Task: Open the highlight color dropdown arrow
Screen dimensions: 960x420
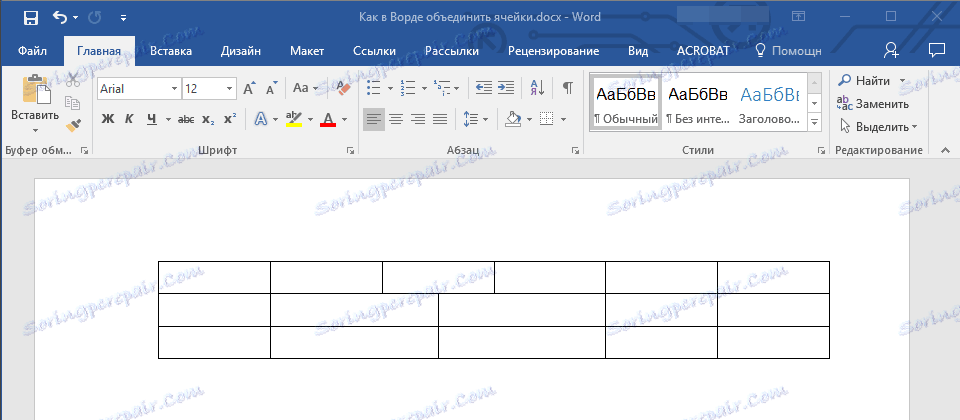Action: [310, 119]
